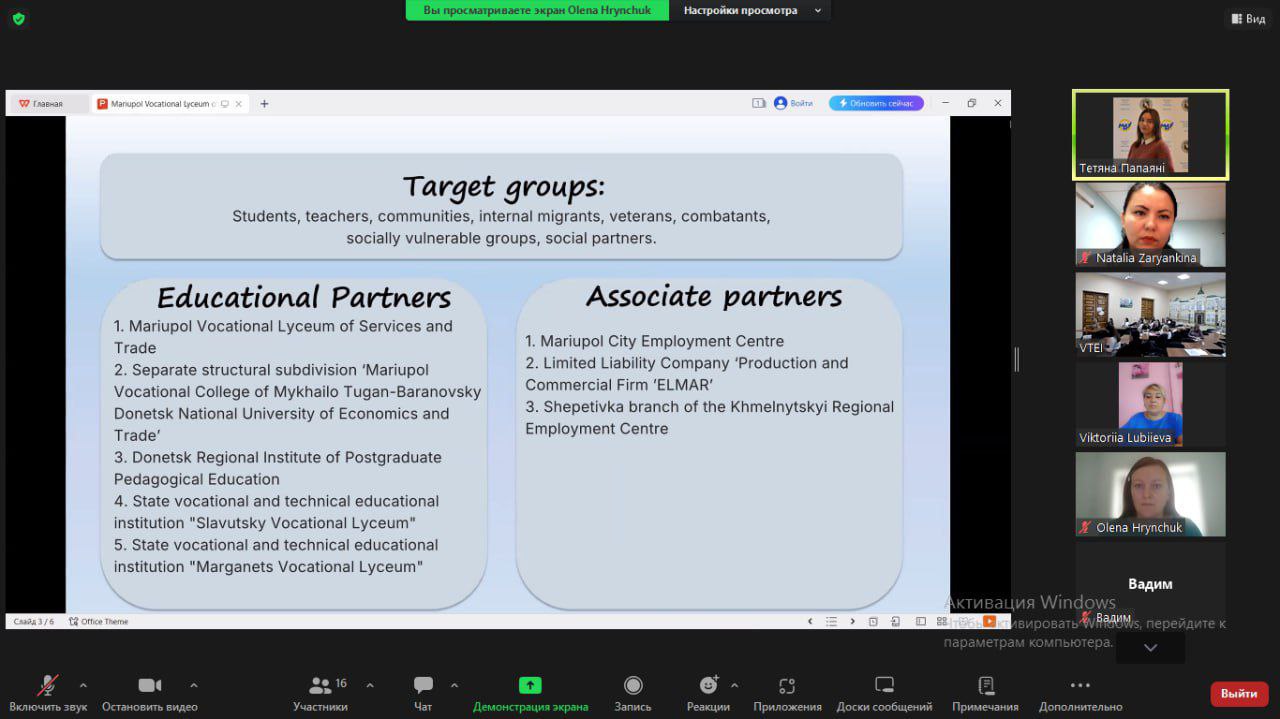
Task: Open slide list icon in status bar
Action: click(831, 621)
